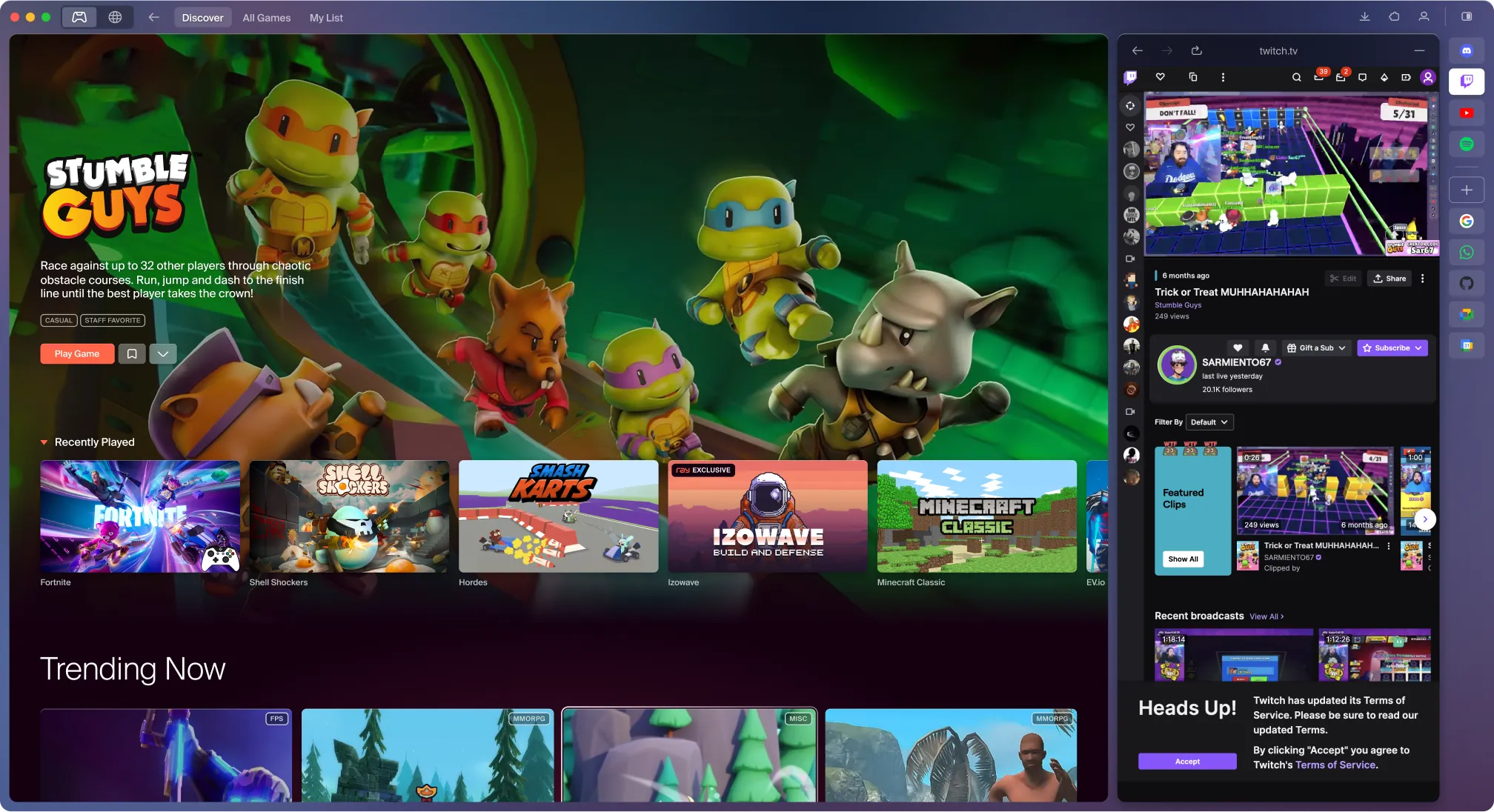Open the Minecraft Classic game thumbnail
The image size is (1494, 812).
tap(977, 516)
